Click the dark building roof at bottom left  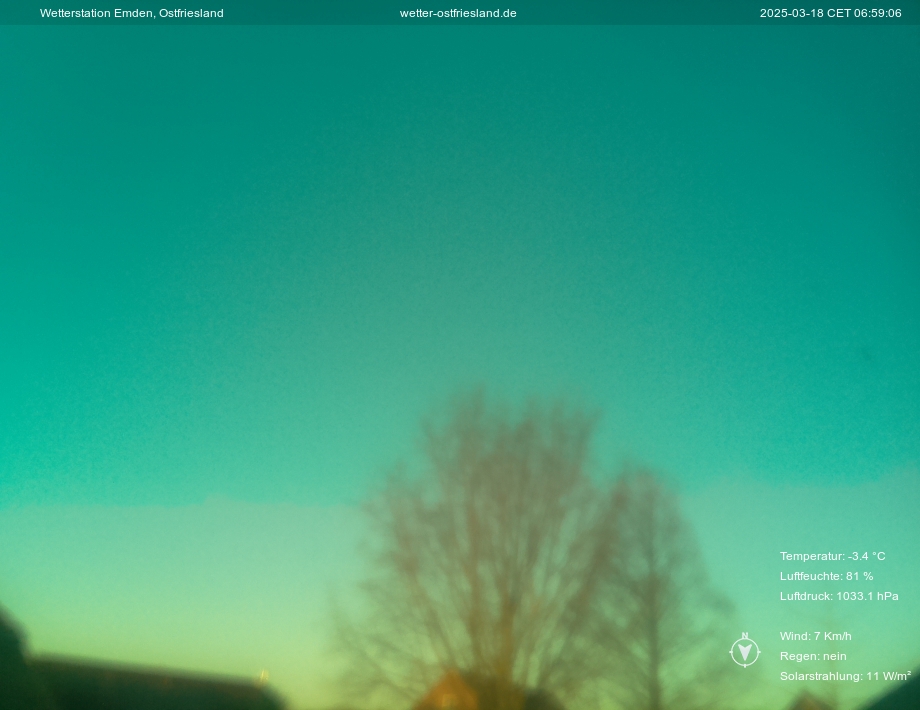150,685
